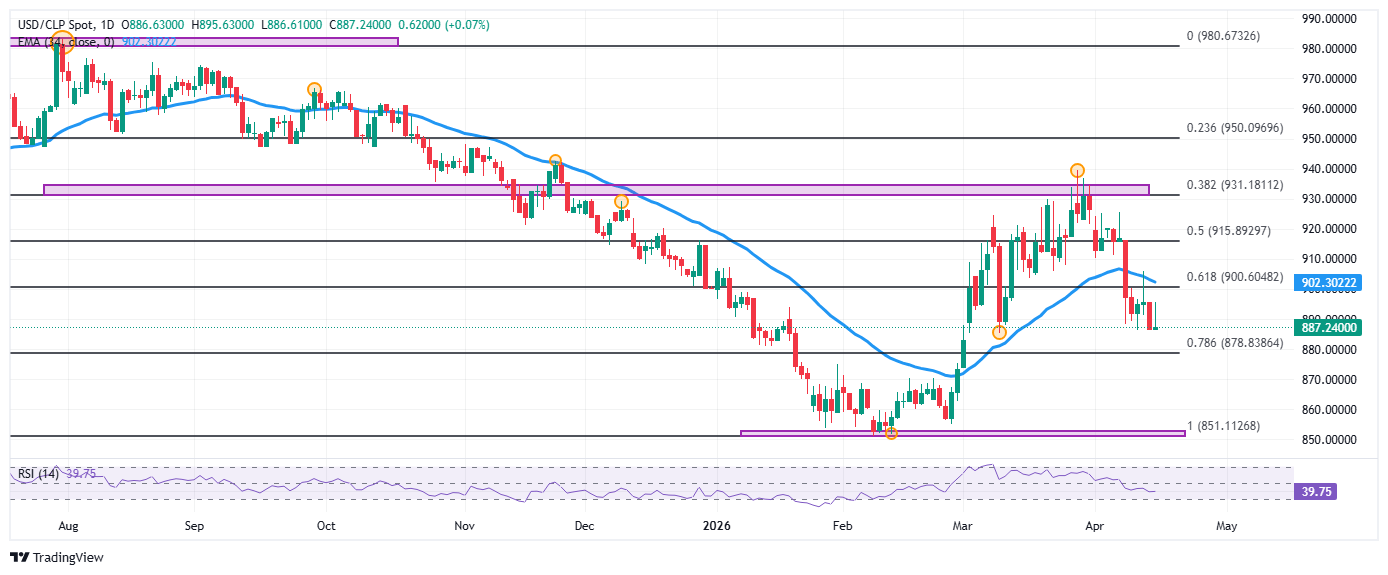Select the orange circle marker near early March low
Image resolution: width=1388 pixels, height=575 pixels.
click(x=999, y=332)
